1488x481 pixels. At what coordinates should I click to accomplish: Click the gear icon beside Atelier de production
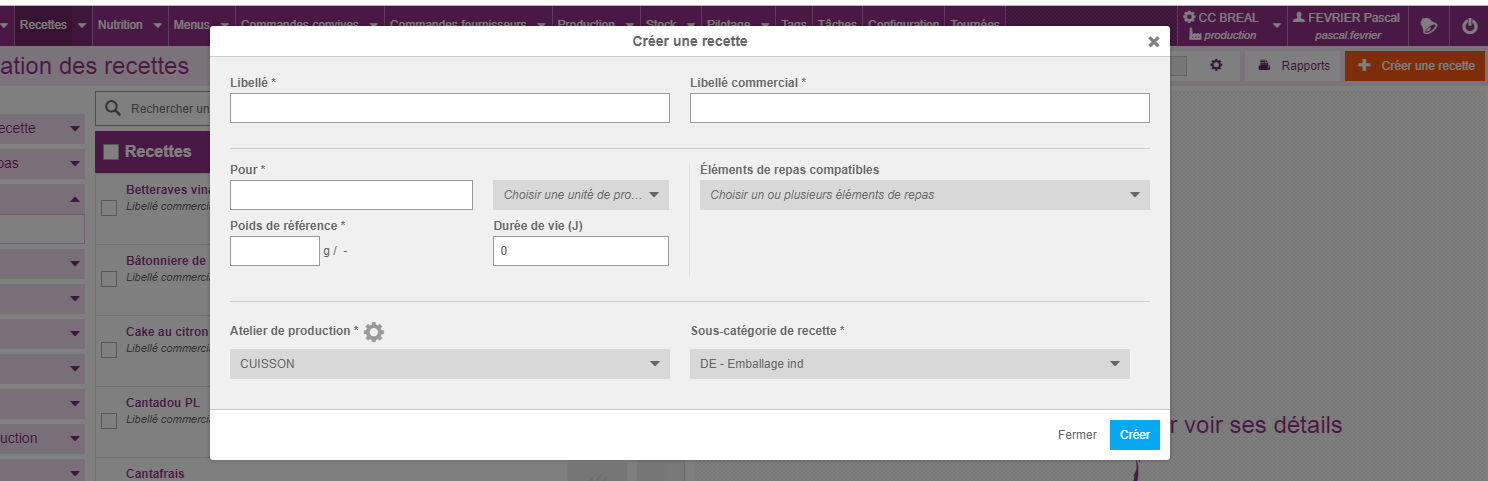373,332
